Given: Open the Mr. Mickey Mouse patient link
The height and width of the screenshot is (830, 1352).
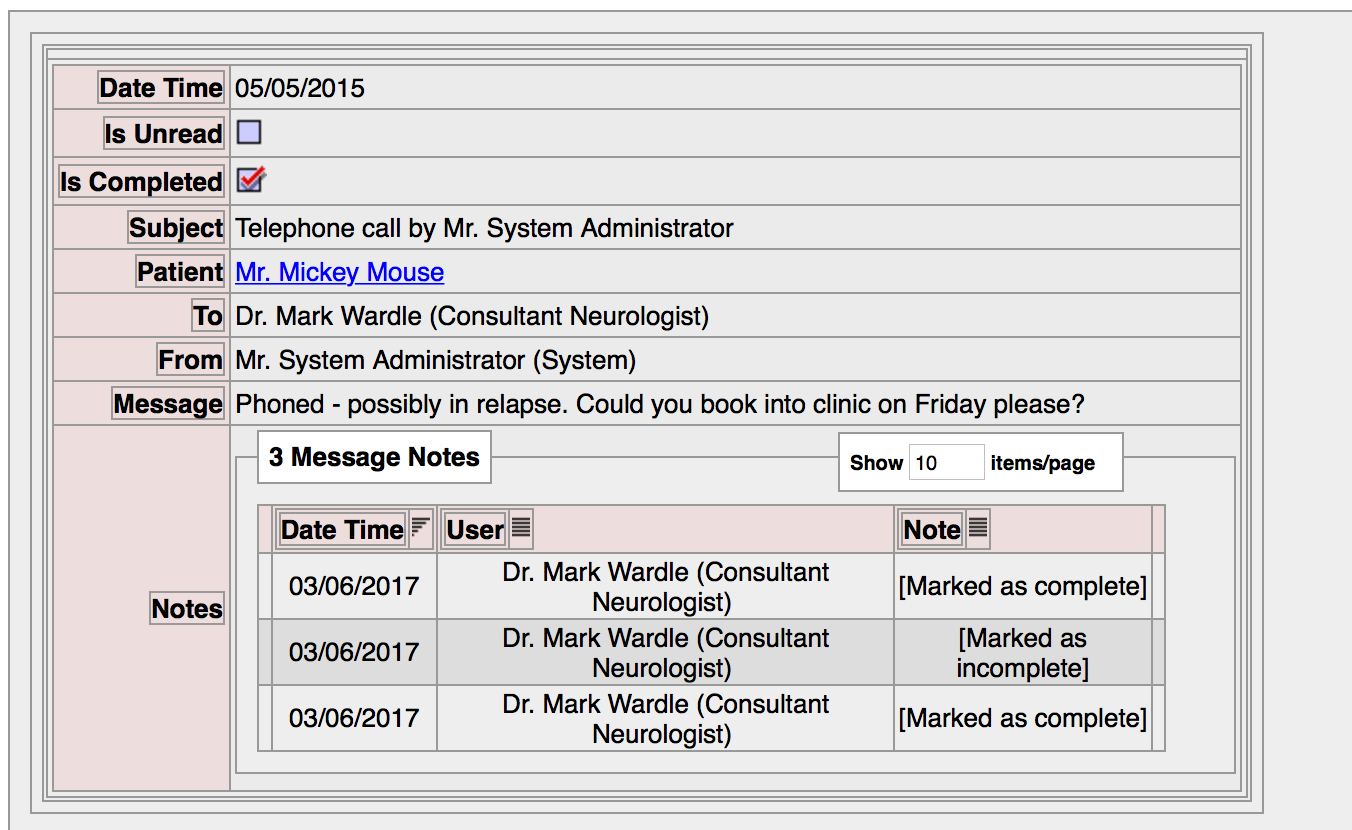Looking at the screenshot, I should pyautogui.click(x=340, y=272).
